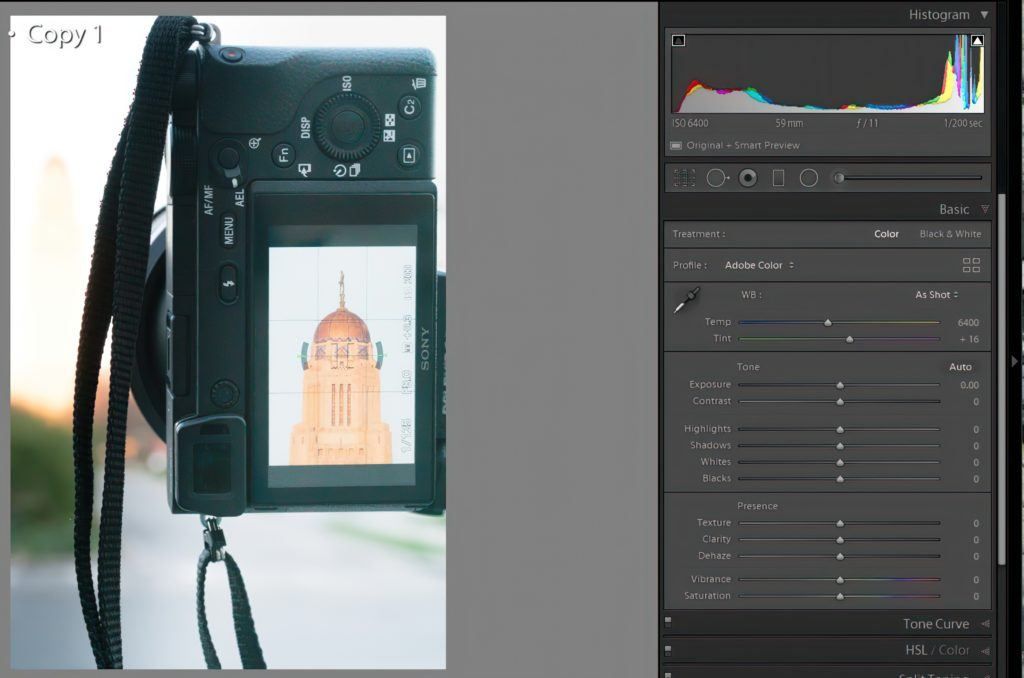Expand the Tone Curve panel
Viewport: 1024px width, 678px height.
coord(985,624)
